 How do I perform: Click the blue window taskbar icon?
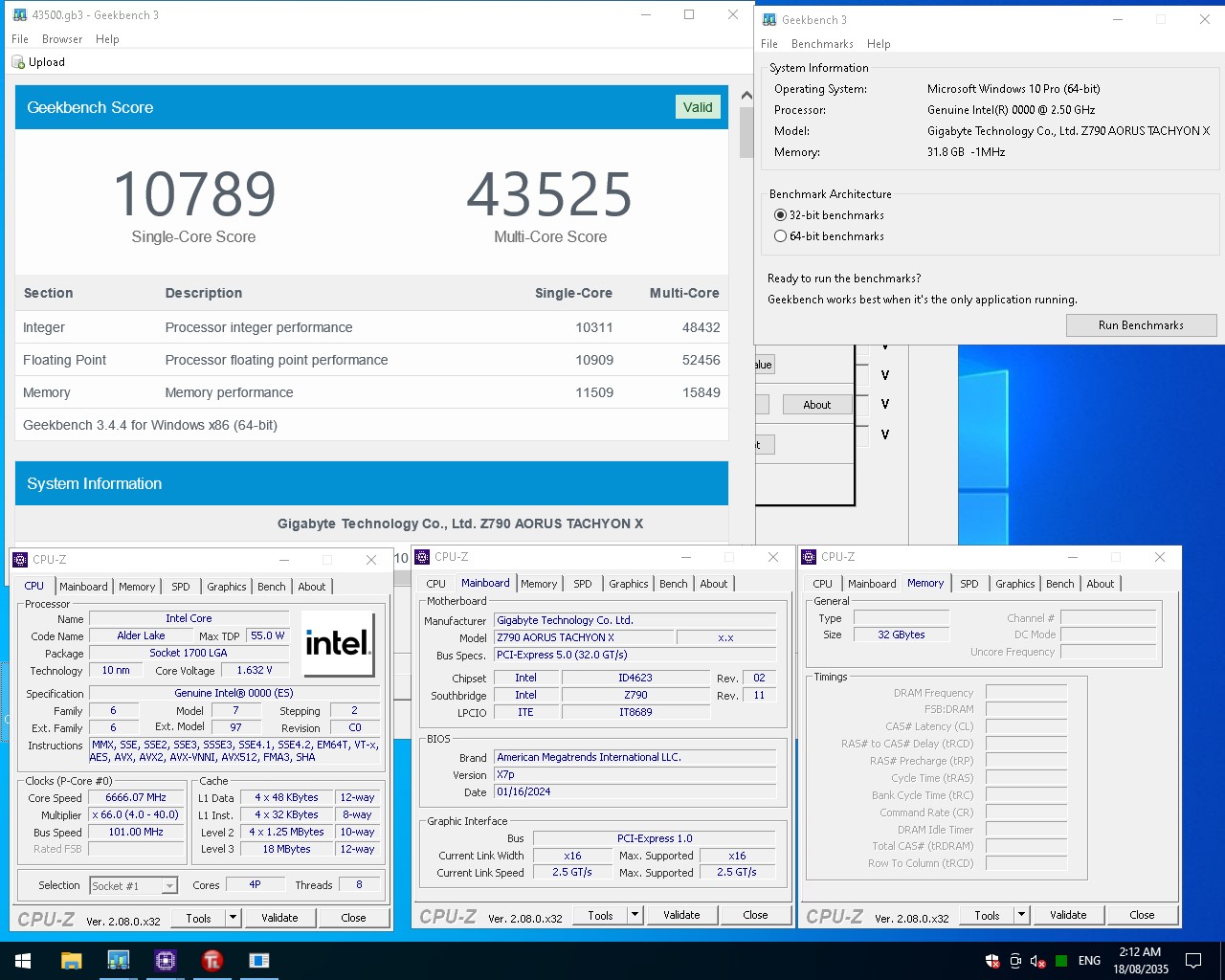coord(258,960)
